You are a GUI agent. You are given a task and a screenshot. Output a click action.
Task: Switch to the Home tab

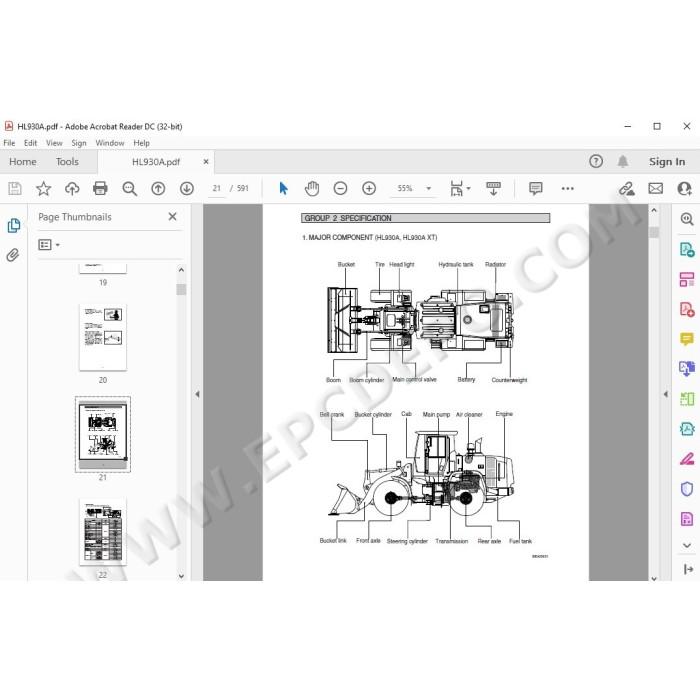[23, 162]
